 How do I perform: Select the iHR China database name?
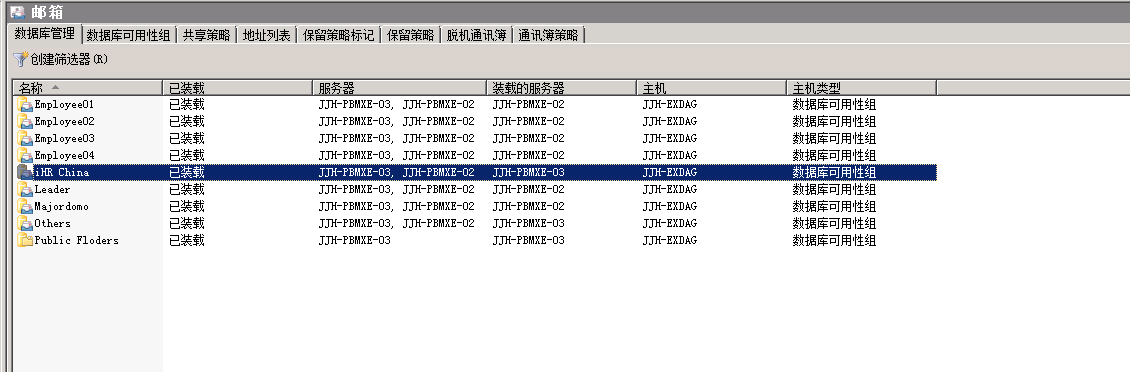point(62,172)
